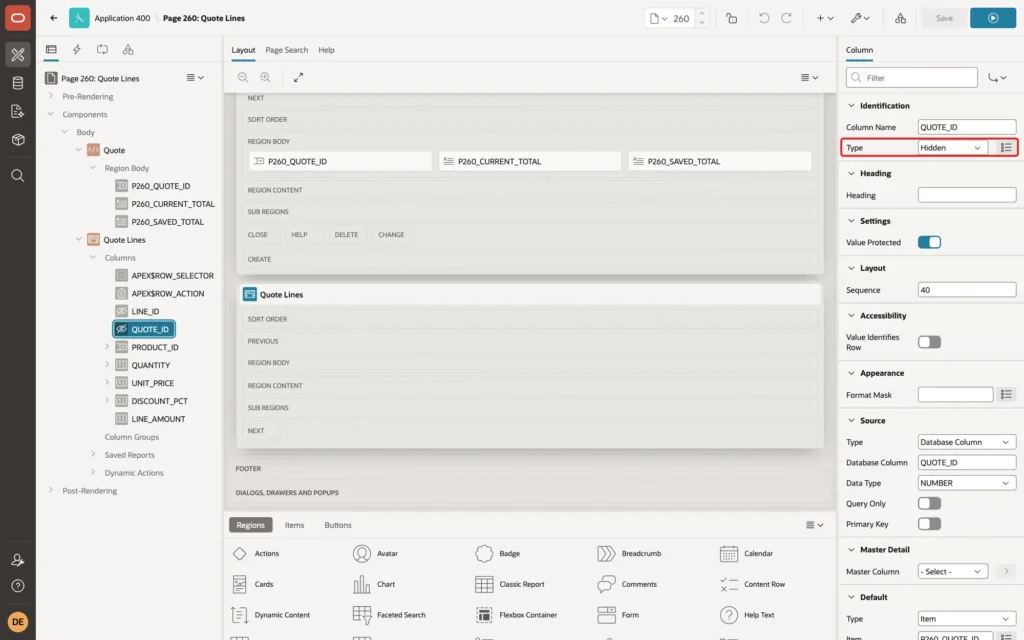The height and width of the screenshot is (640, 1024).
Task: Expand the Post-Rendering tree node
Action: pos(51,490)
